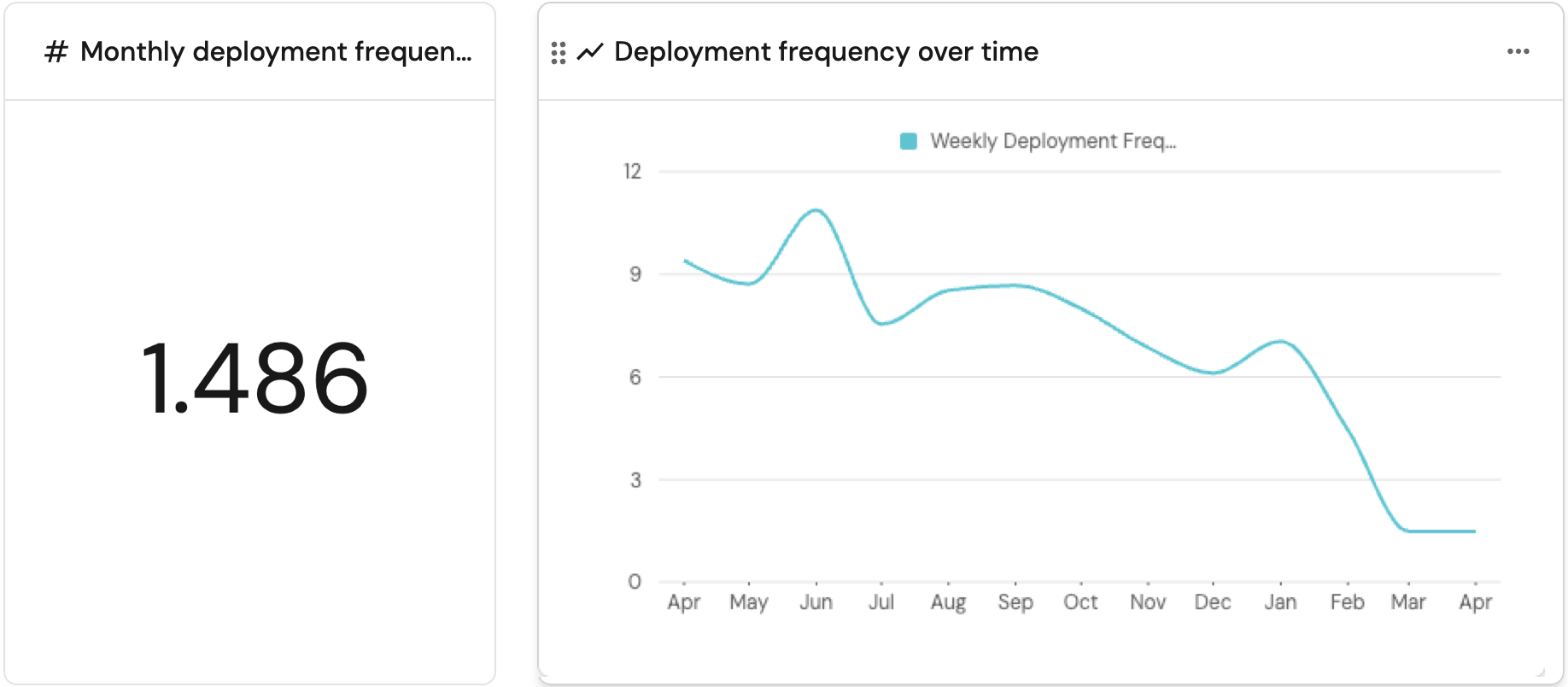
Task: Click the Deployment frequency over time title
Action: coord(826,52)
